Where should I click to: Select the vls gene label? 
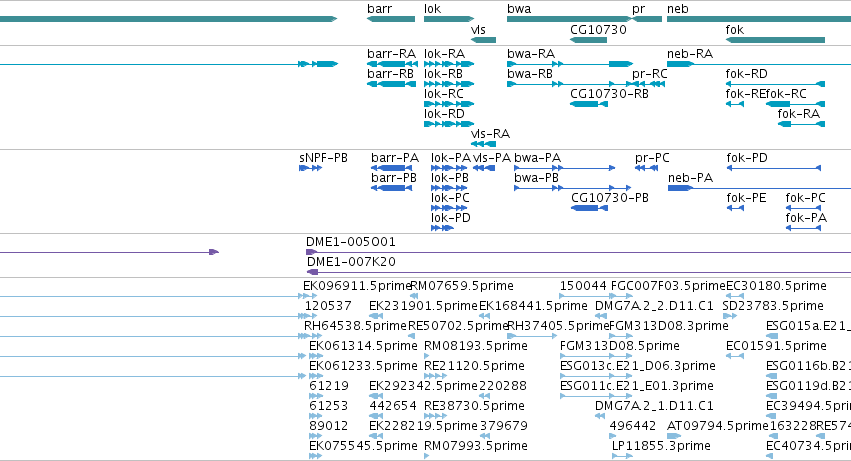click(478, 30)
